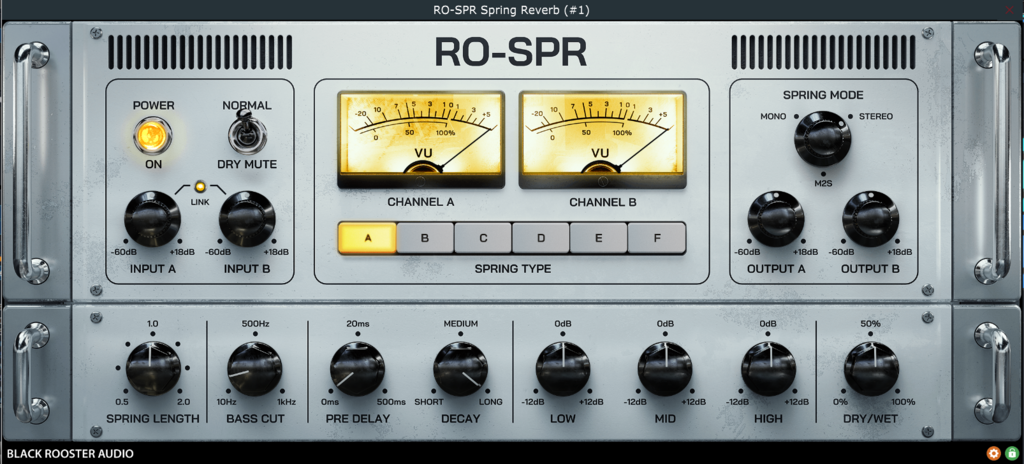Viewport: 1024px width, 464px height.
Task: Click the 500Hz Bass Cut marking
Action: point(255,323)
